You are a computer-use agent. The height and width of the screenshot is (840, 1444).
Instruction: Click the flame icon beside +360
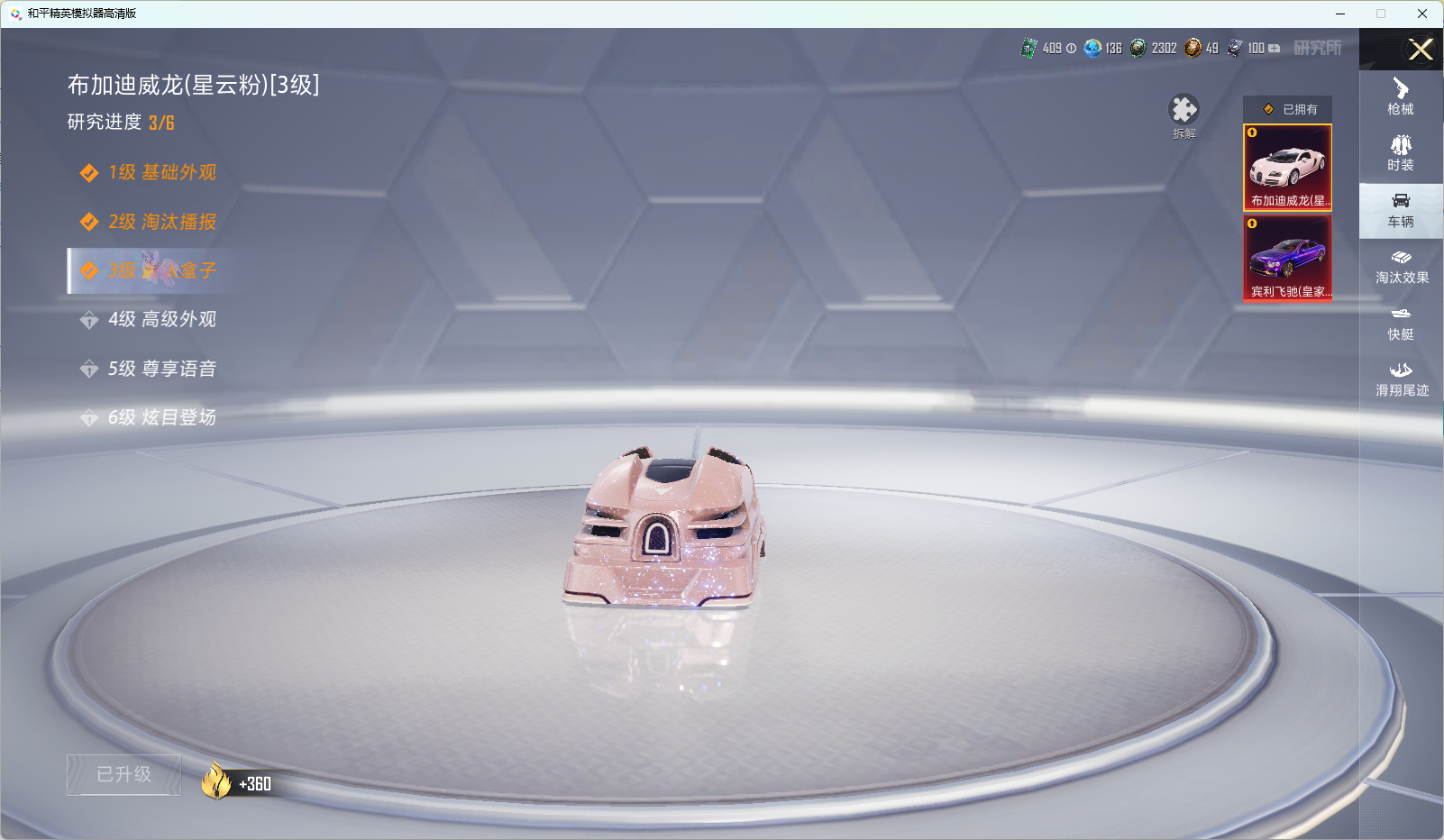coord(216,781)
